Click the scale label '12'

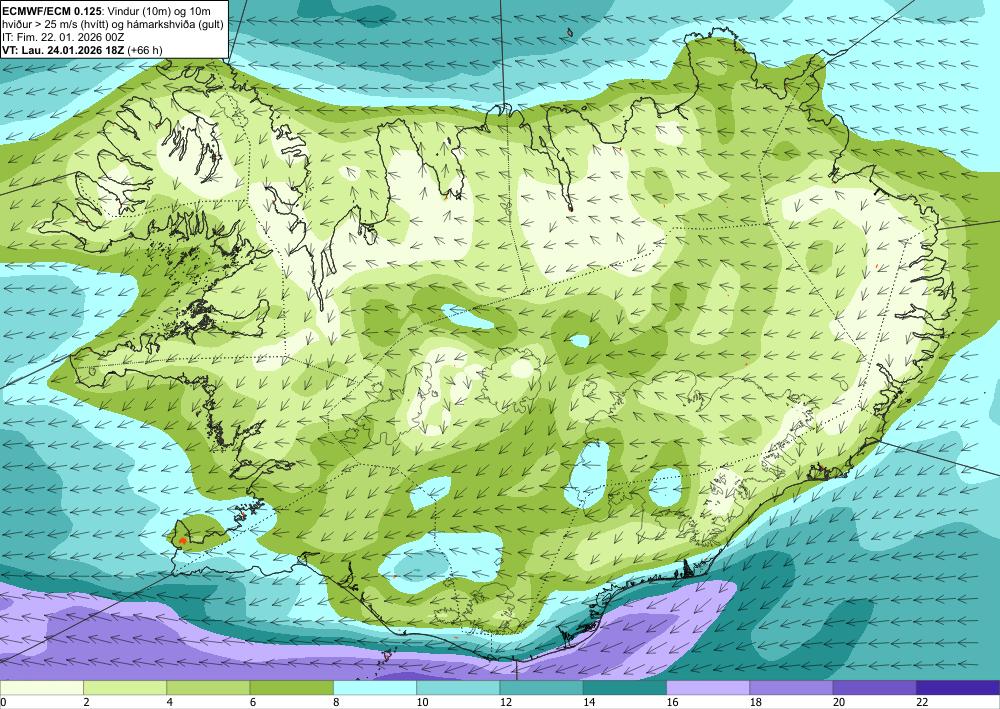point(506,703)
